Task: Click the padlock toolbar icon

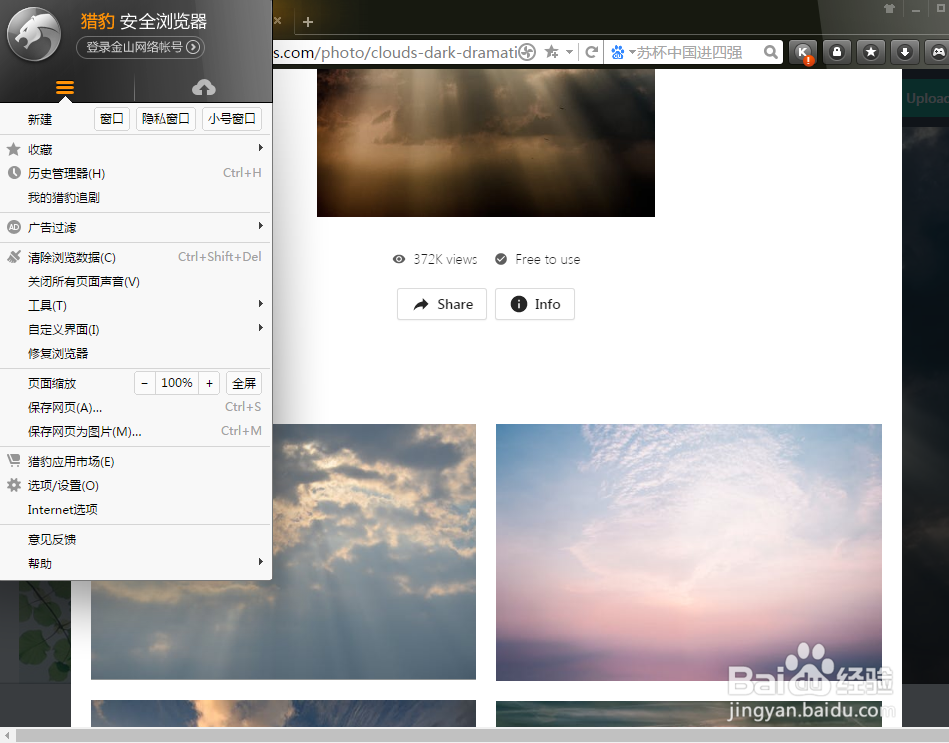Action: (837, 53)
